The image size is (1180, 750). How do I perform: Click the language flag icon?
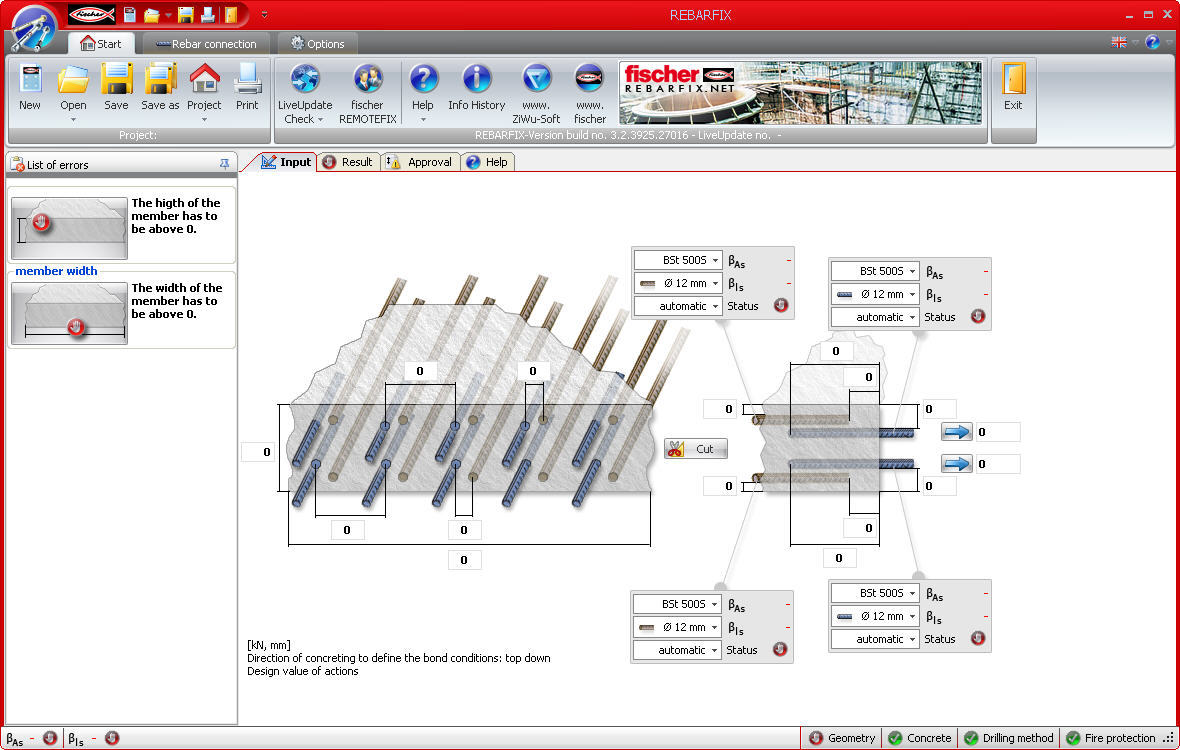point(1119,42)
